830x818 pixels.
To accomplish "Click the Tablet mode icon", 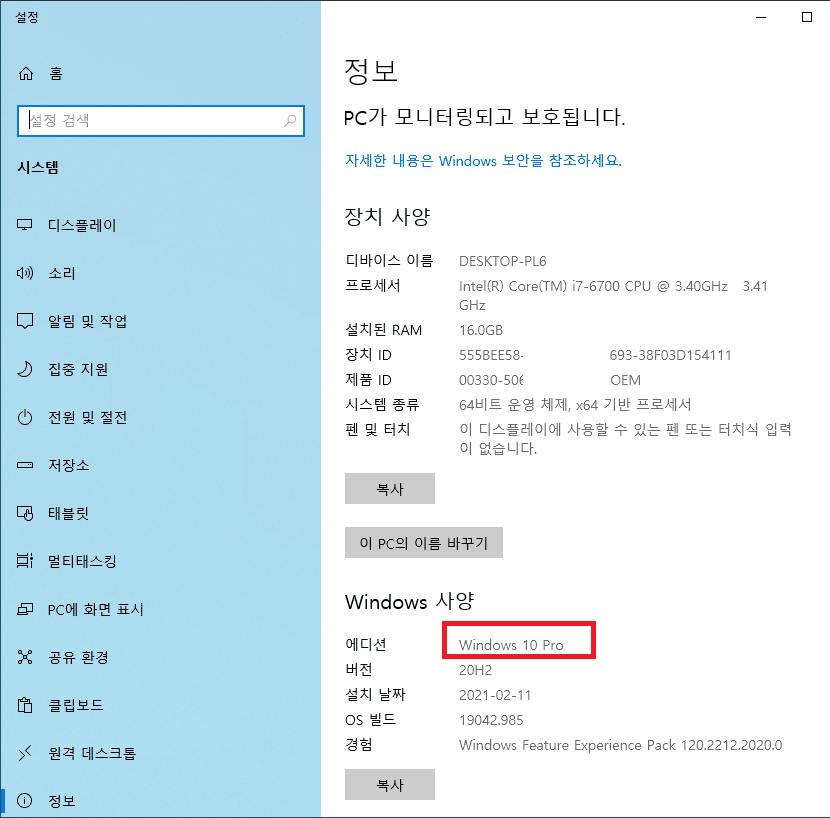I will pos(25,513).
